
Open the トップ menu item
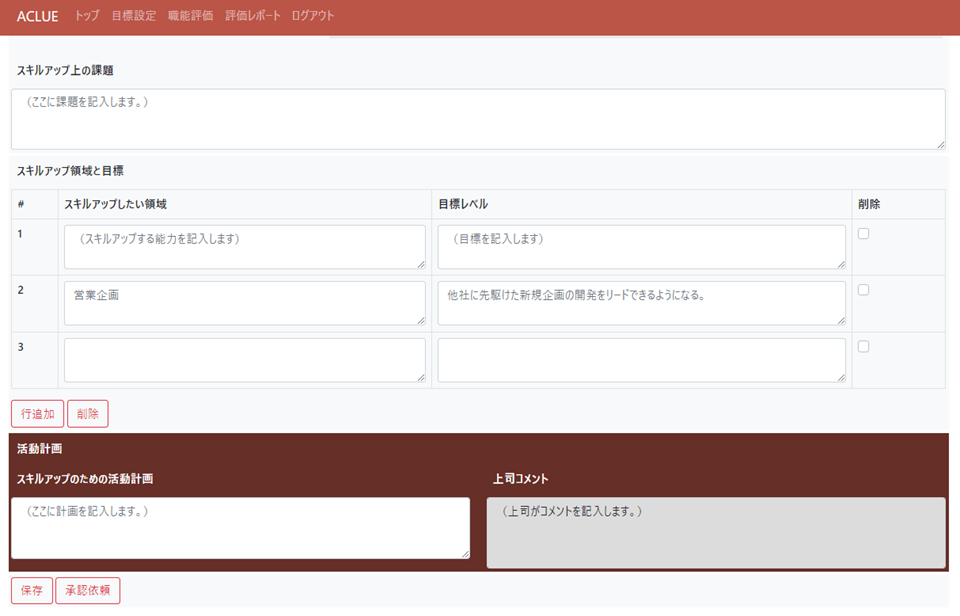coord(84,16)
